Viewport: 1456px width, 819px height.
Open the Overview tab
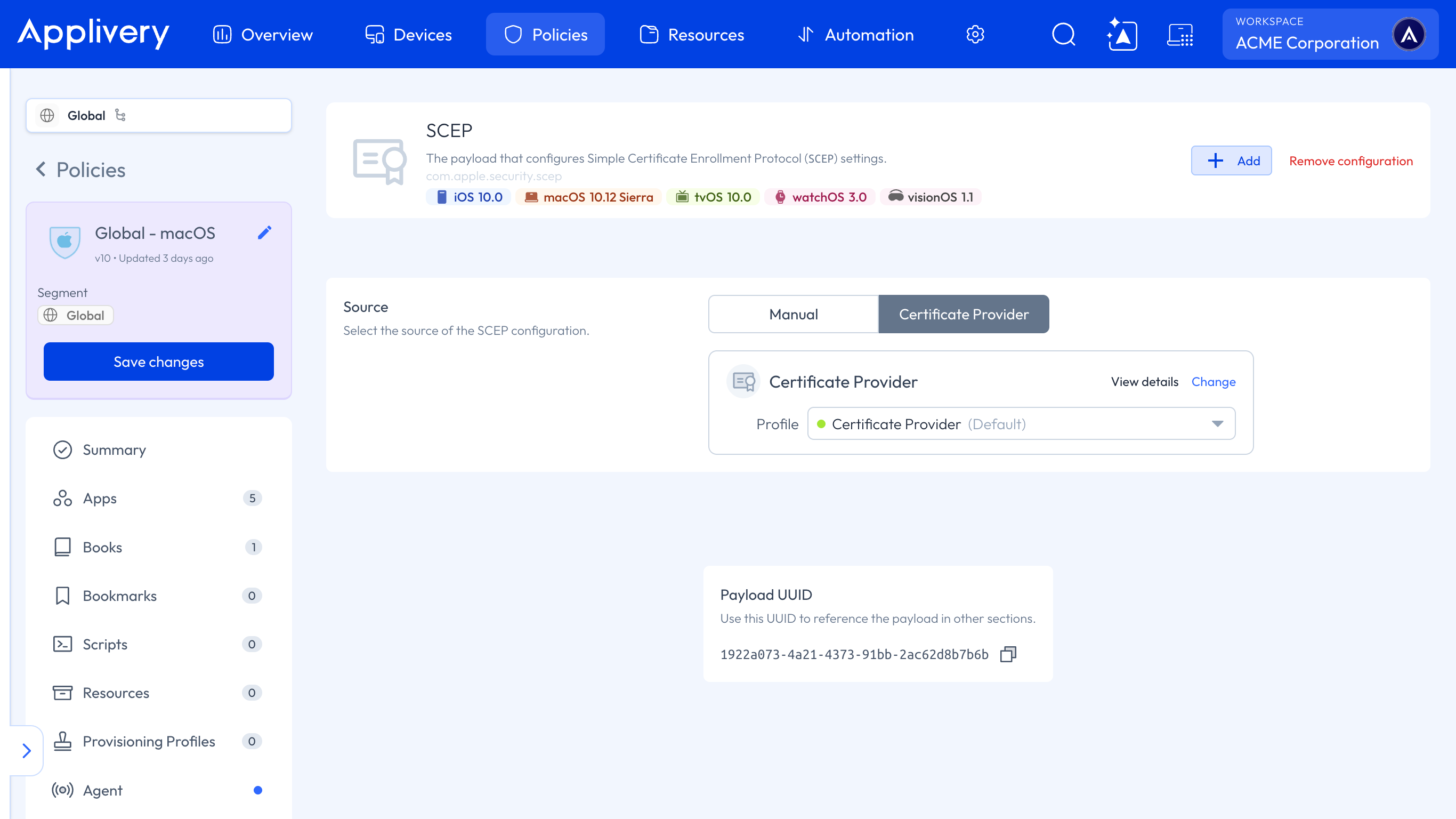pyautogui.click(x=262, y=35)
